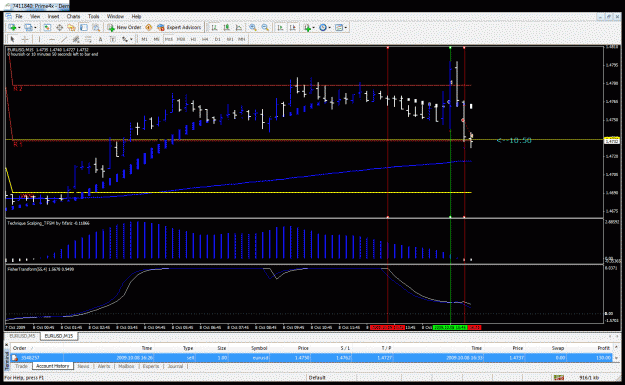Expand the Indicators dropdown arrow
625x385 pixels.
click(314, 28)
